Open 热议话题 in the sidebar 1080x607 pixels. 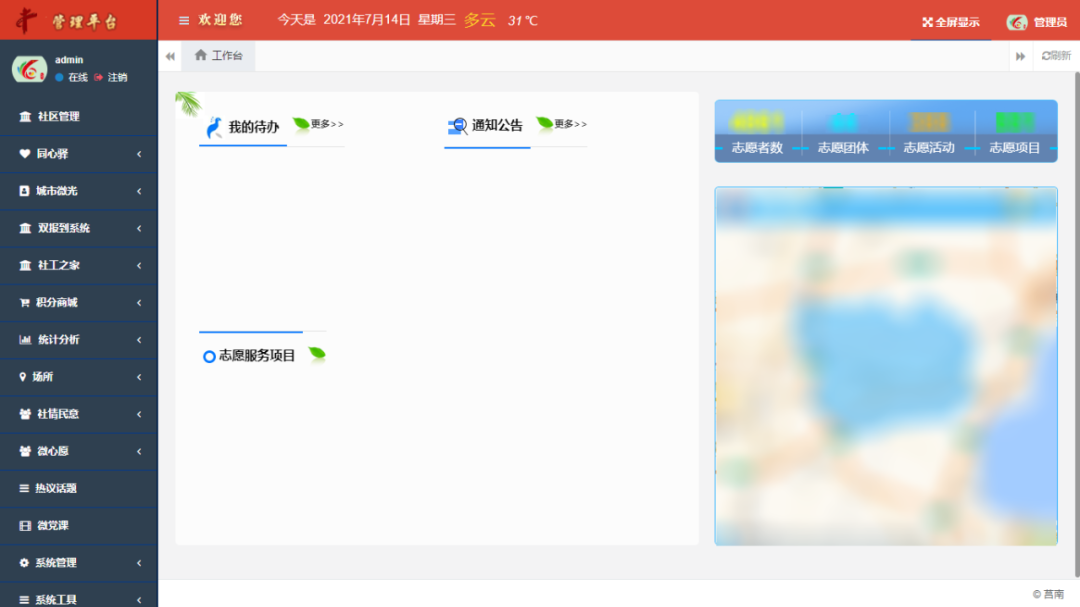coord(55,489)
